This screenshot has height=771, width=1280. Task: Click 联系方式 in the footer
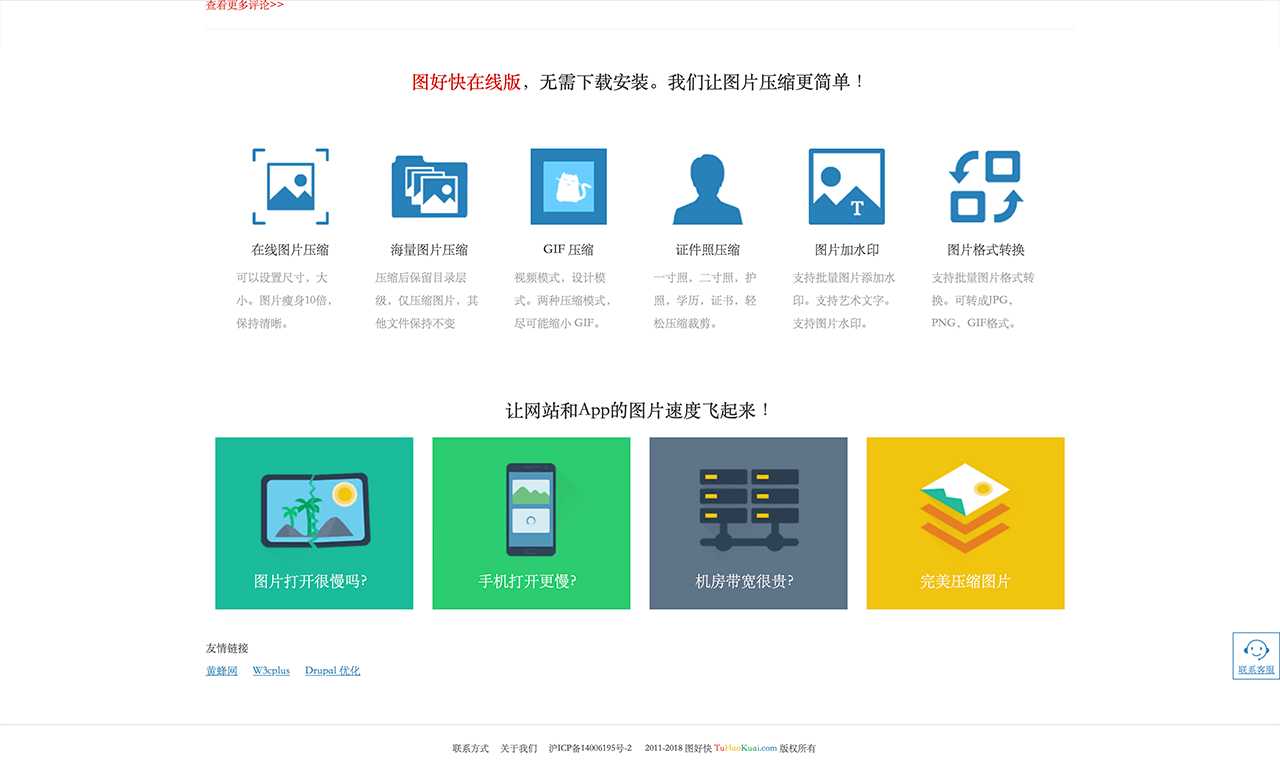(x=470, y=749)
